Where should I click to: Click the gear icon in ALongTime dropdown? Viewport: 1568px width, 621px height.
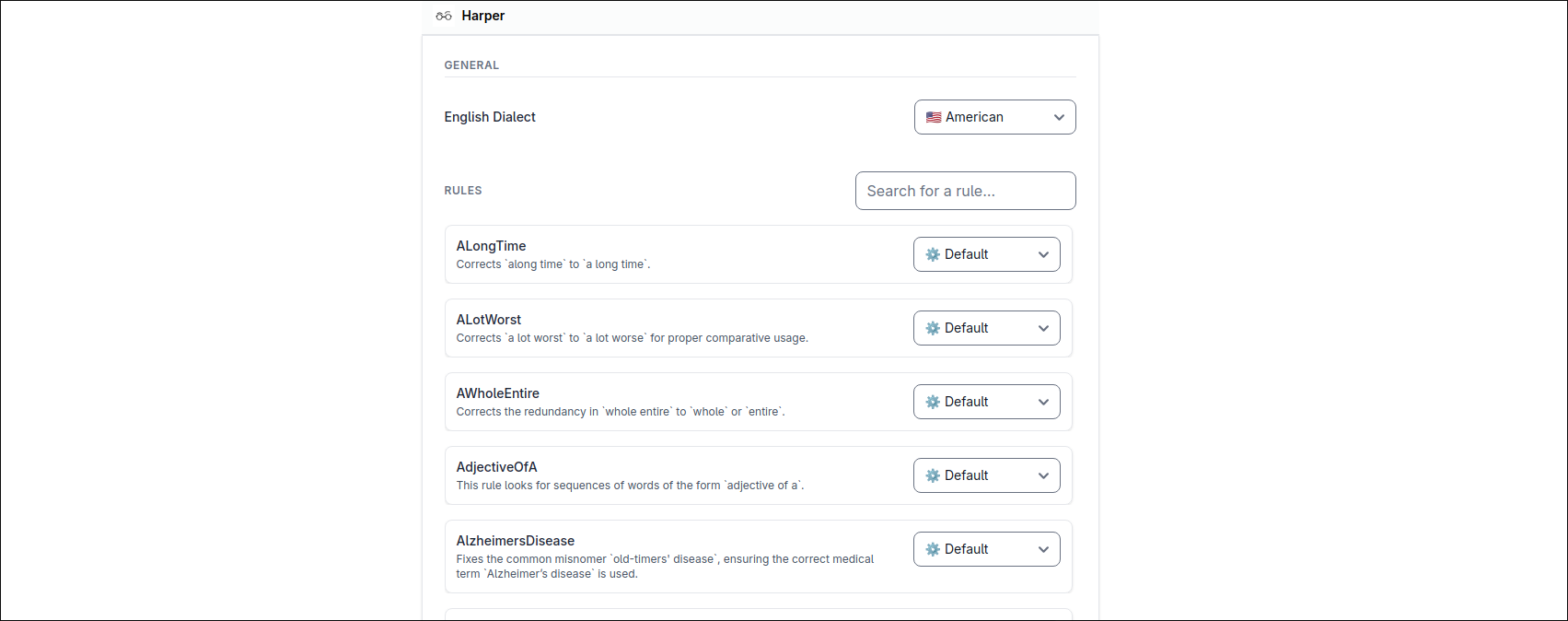coord(933,254)
